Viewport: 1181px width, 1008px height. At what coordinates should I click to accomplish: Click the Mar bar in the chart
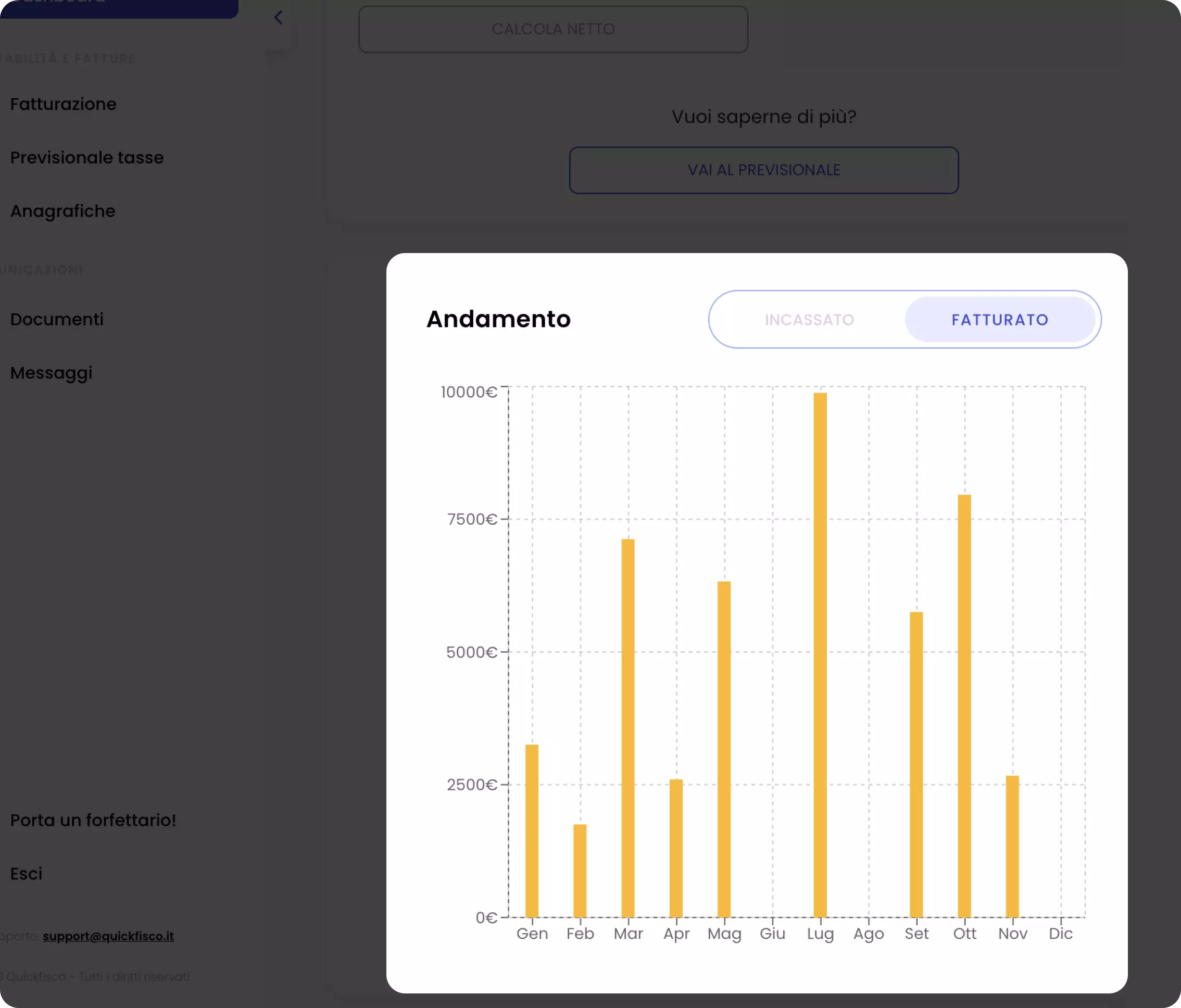pyautogui.click(x=628, y=728)
